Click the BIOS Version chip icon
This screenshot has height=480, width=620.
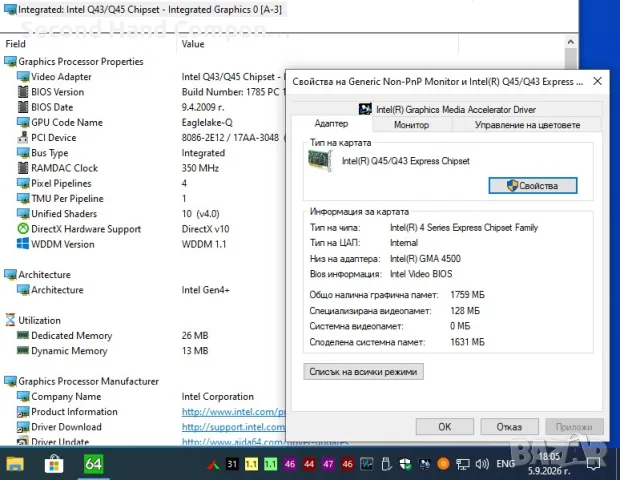coord(23,92)
